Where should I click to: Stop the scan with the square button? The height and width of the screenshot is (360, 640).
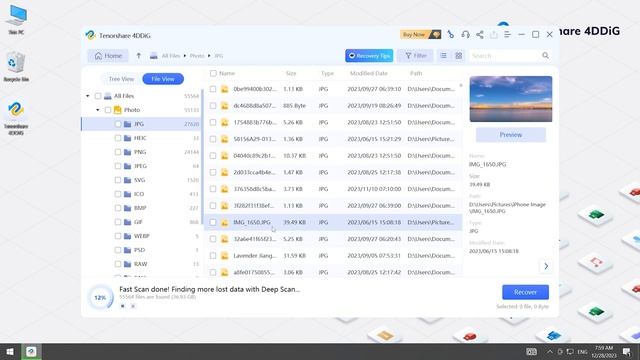(122, 306)
